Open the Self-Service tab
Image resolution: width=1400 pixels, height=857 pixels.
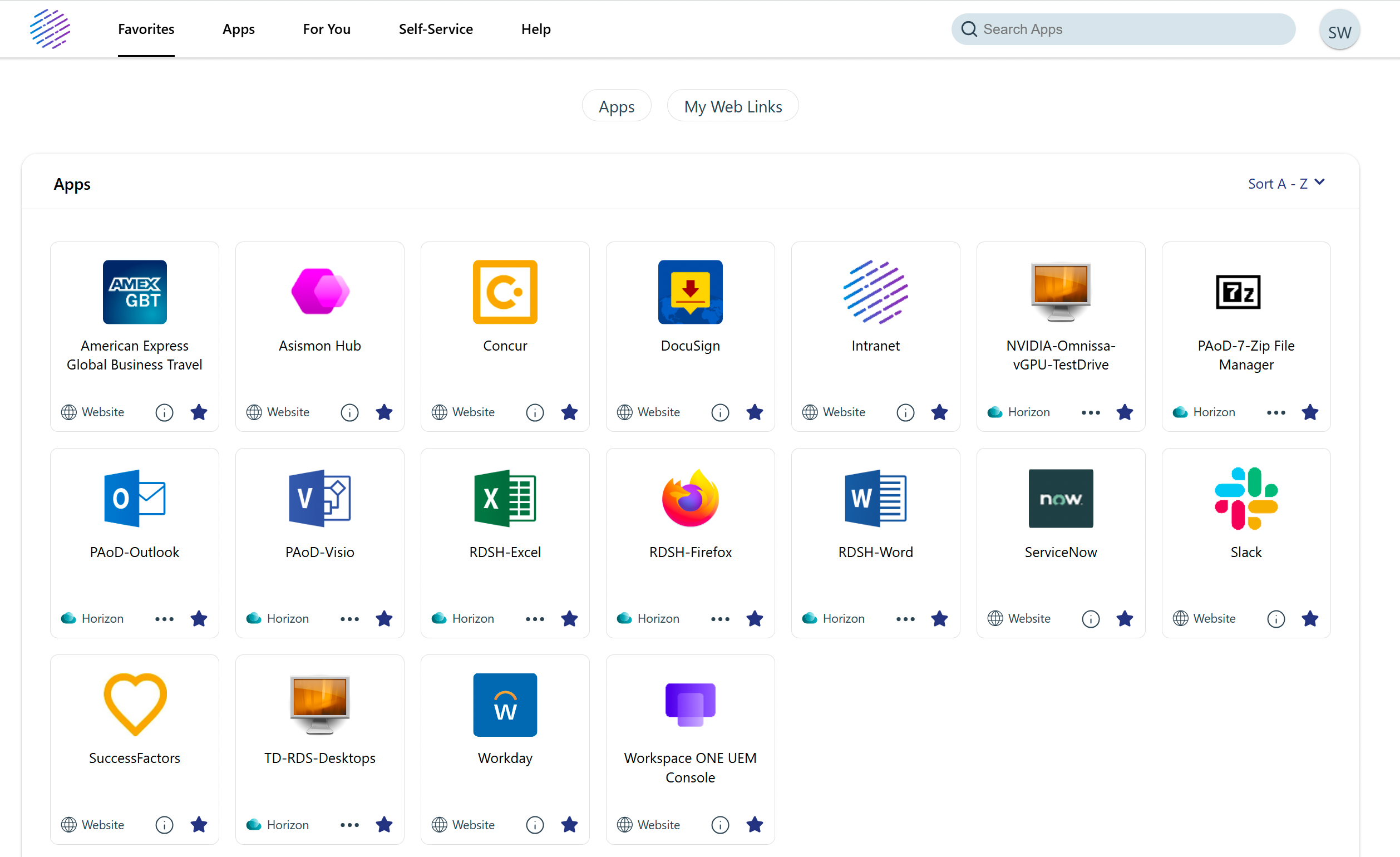(x=435, y=29)
